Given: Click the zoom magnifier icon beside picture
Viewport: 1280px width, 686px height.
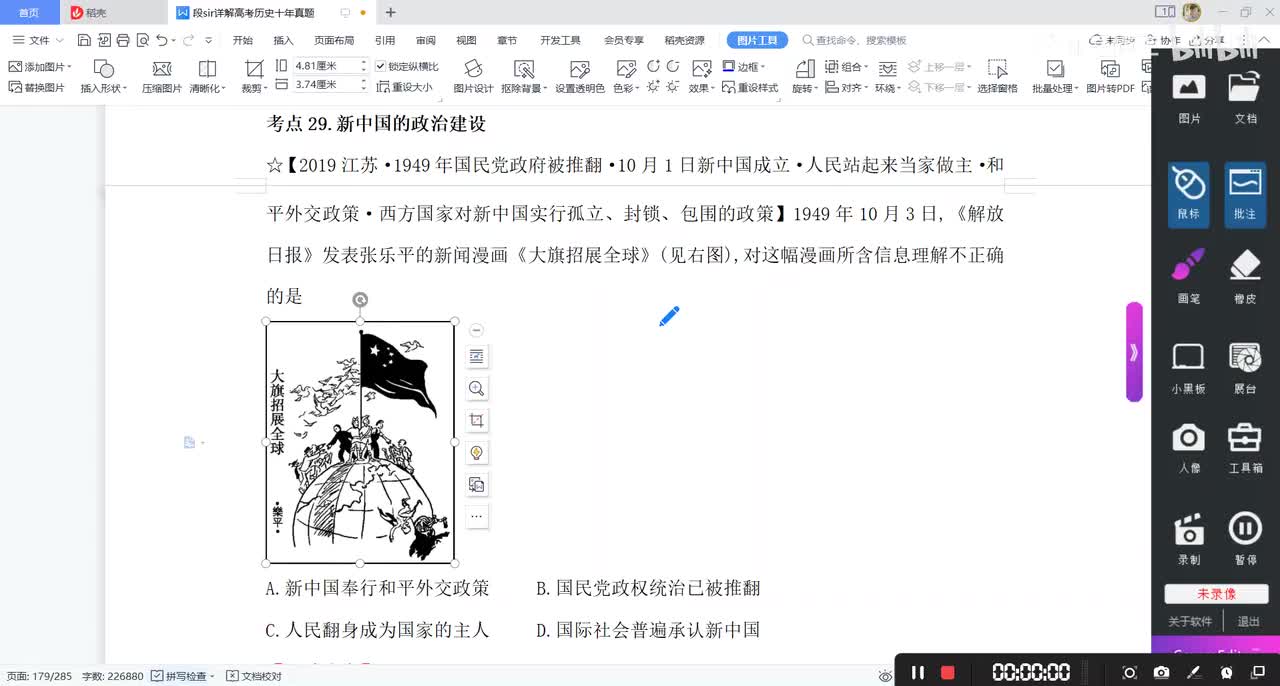Looking at the screenshot, I should [x=477, y=388].
